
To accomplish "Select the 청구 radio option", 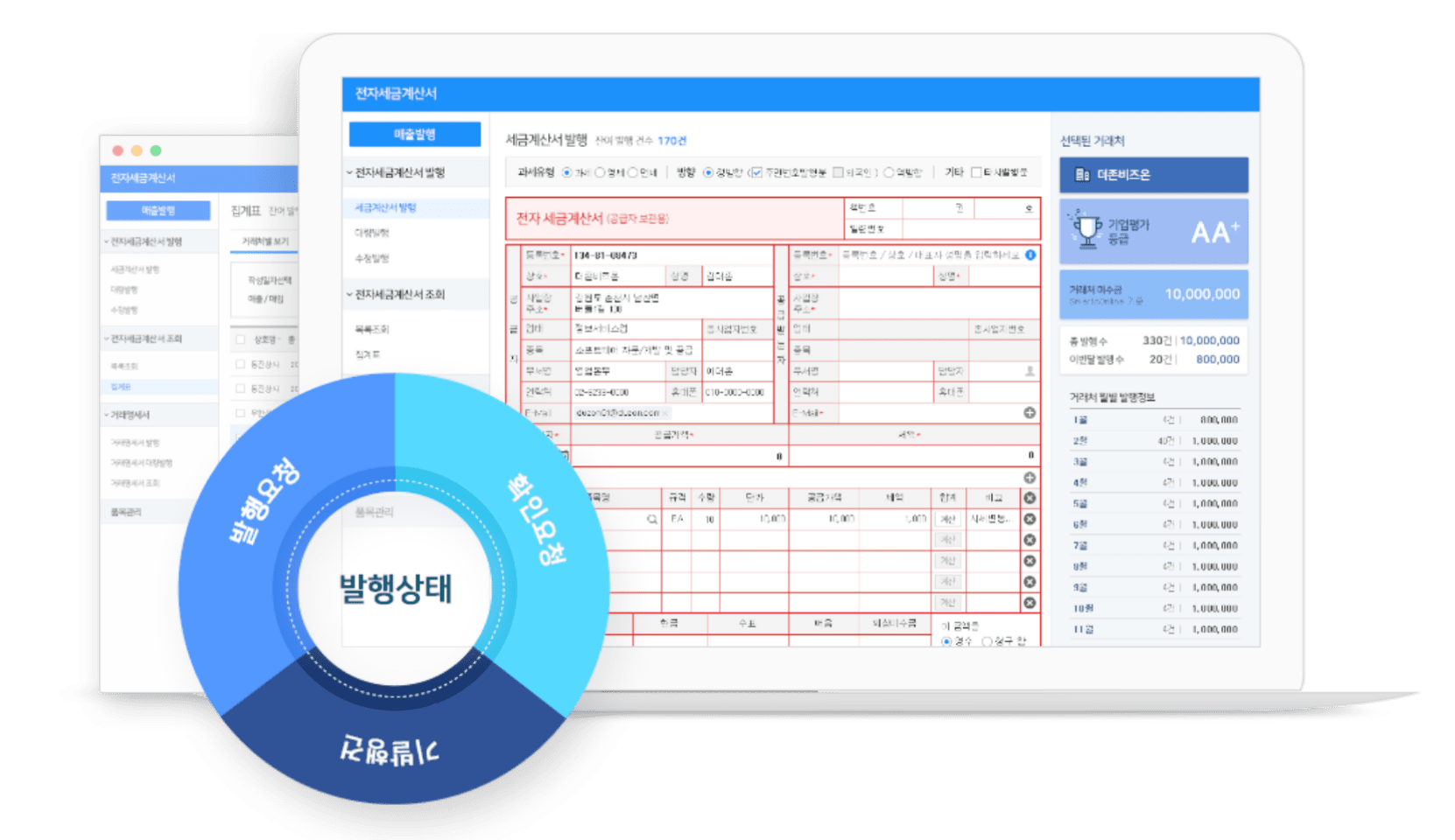I will [987, 641].
